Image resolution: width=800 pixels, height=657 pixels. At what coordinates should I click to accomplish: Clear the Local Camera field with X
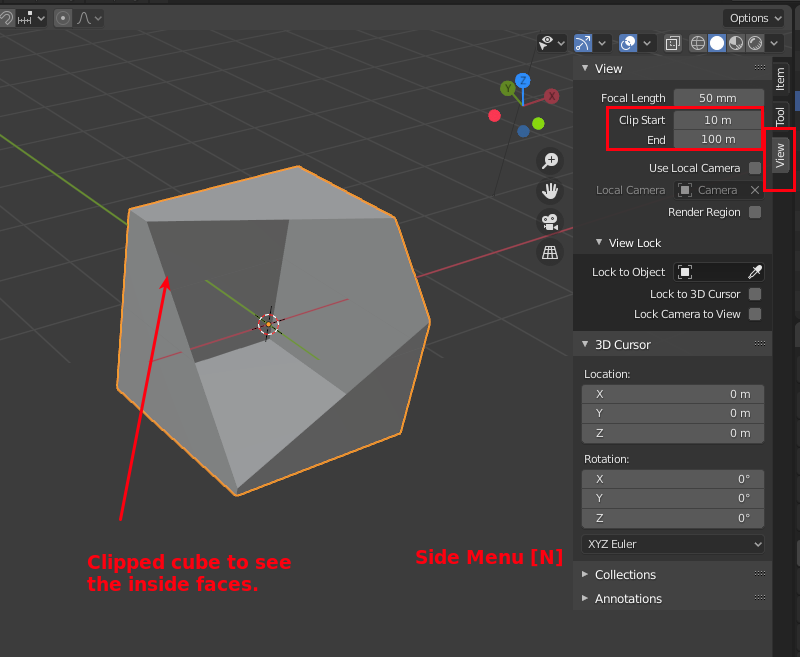point(755,190)
